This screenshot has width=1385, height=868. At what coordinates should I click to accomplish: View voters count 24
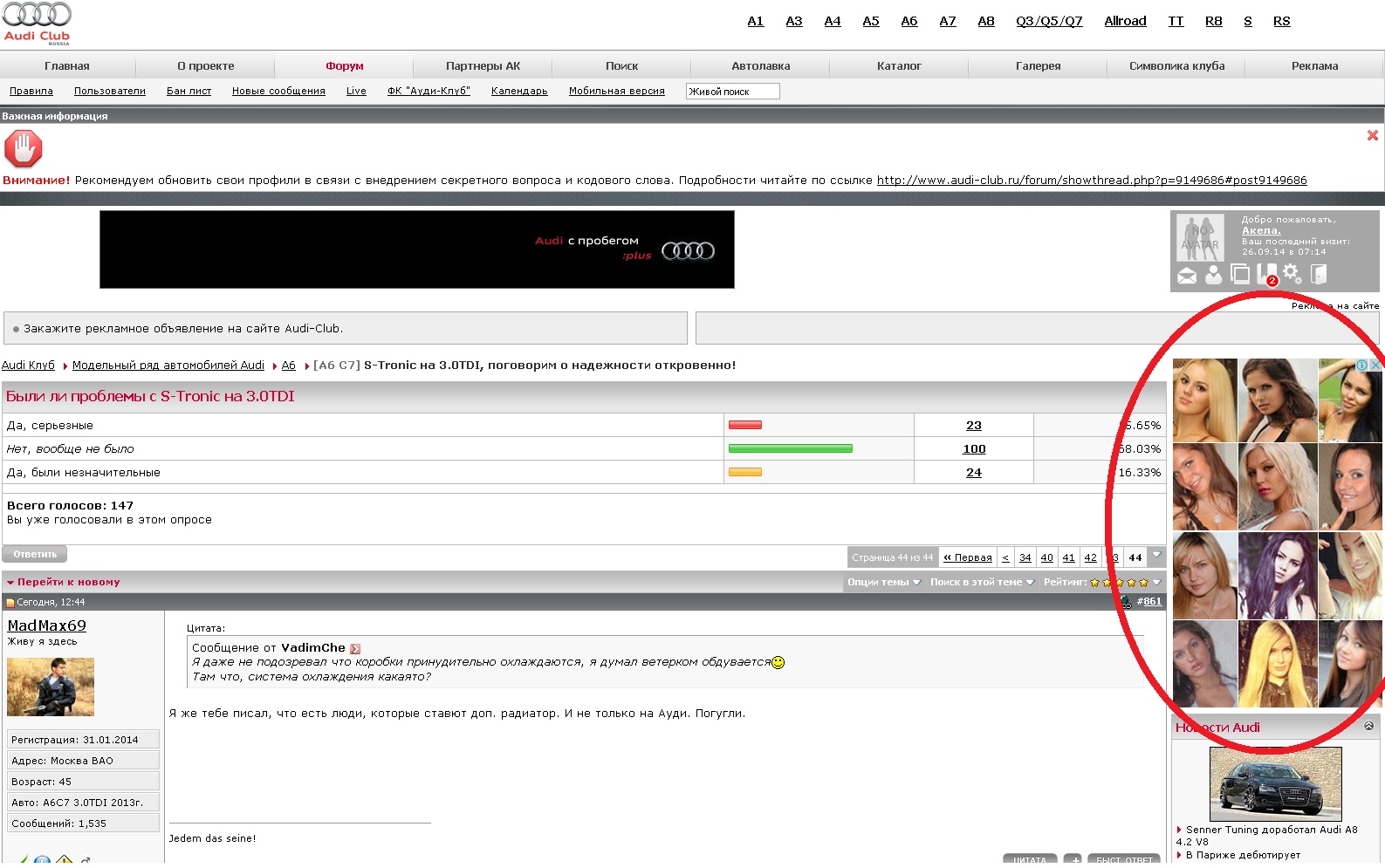click(x=974, y=473)
